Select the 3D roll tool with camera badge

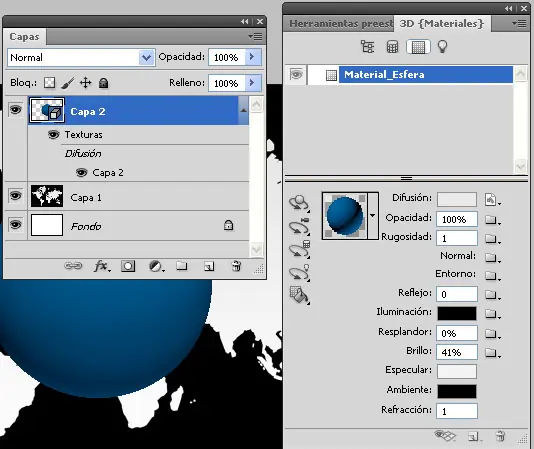click(x=299, y=226)
